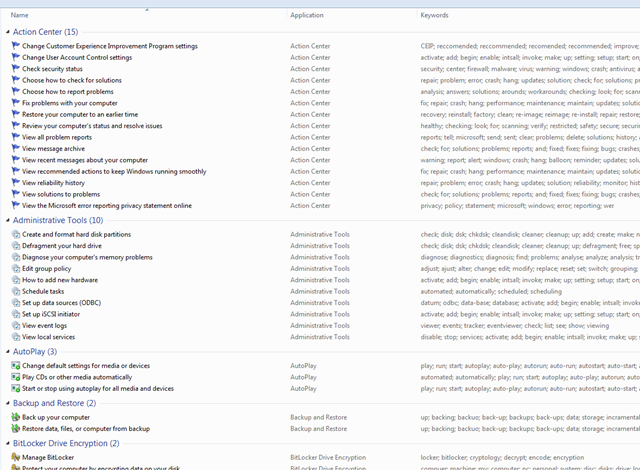The height and width of the screenshot is (470, 640).
Task: Click gear icon next to View event logs
Action: [x=16, y=326]
